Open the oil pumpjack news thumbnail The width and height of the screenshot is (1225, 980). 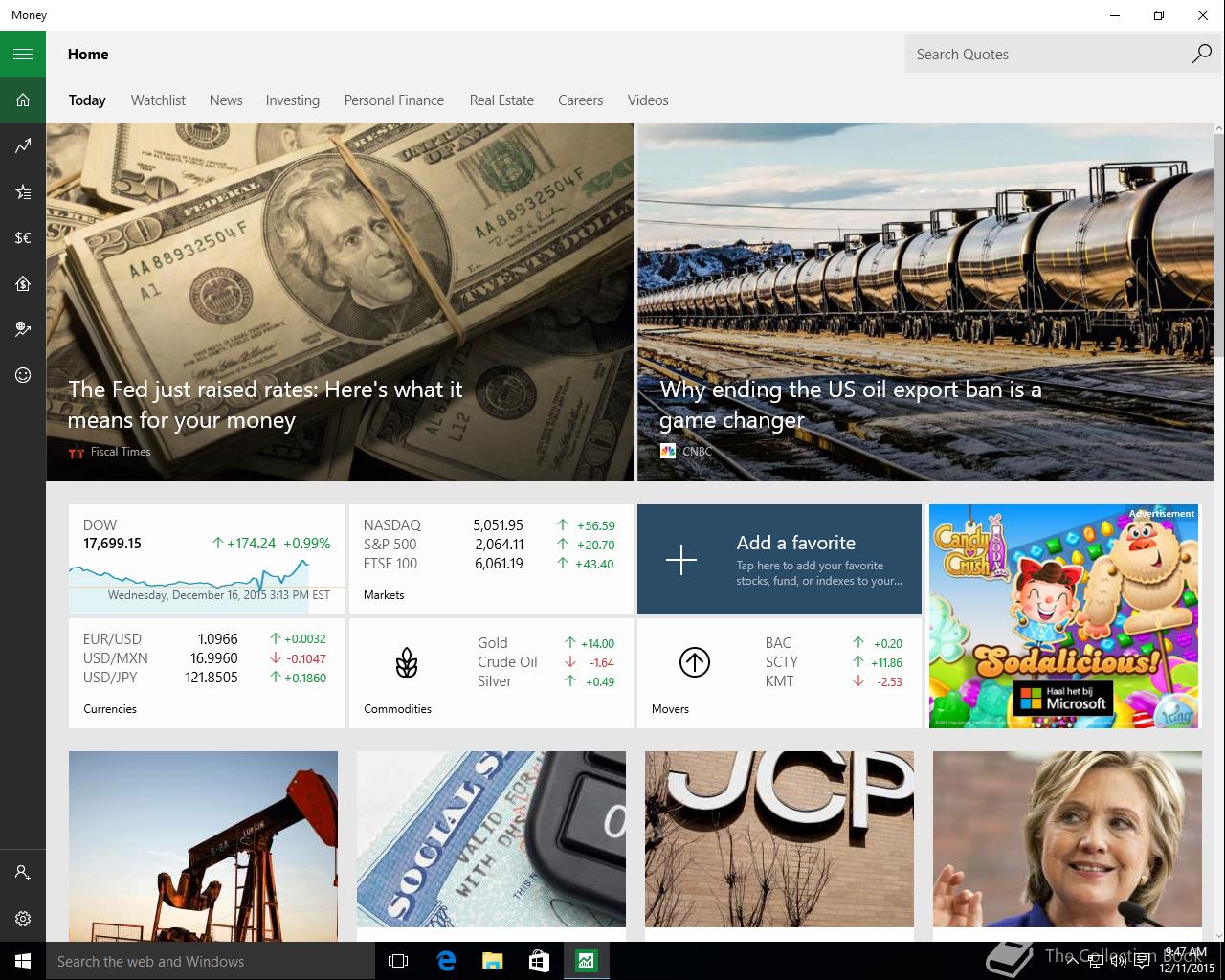[203, 847]
